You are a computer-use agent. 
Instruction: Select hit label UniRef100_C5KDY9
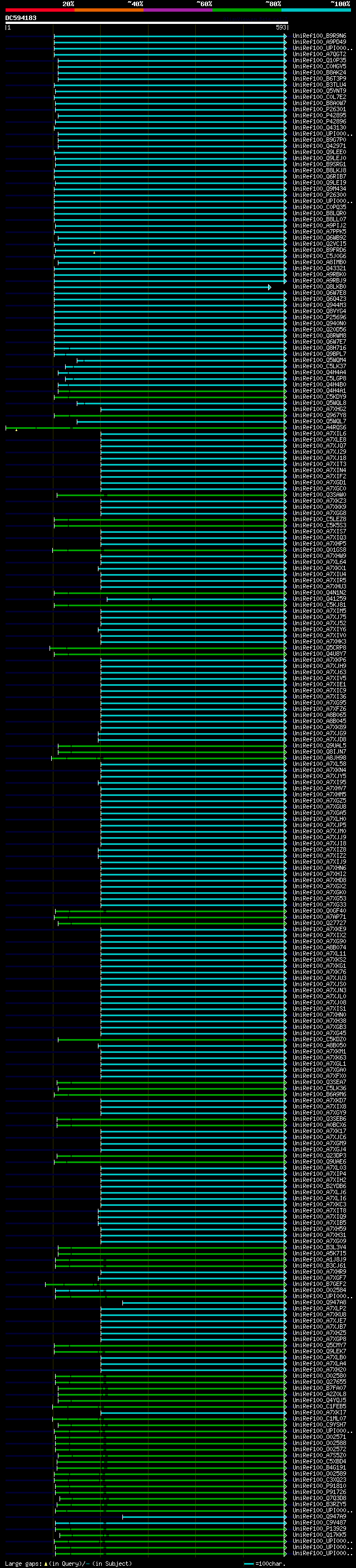tap(319, 397)
